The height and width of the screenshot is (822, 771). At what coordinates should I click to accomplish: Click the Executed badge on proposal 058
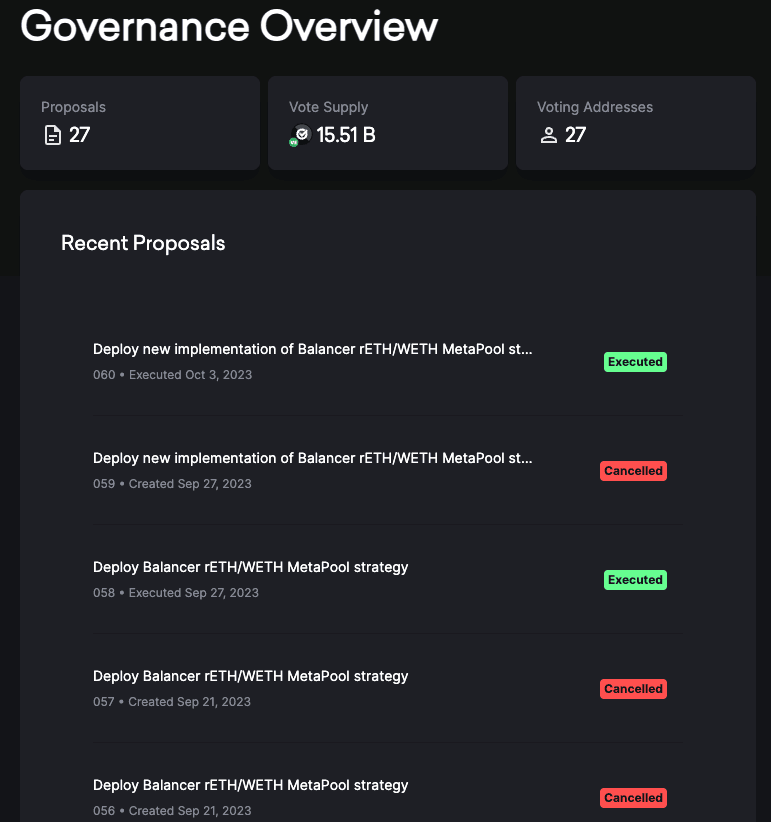(634, 580)
